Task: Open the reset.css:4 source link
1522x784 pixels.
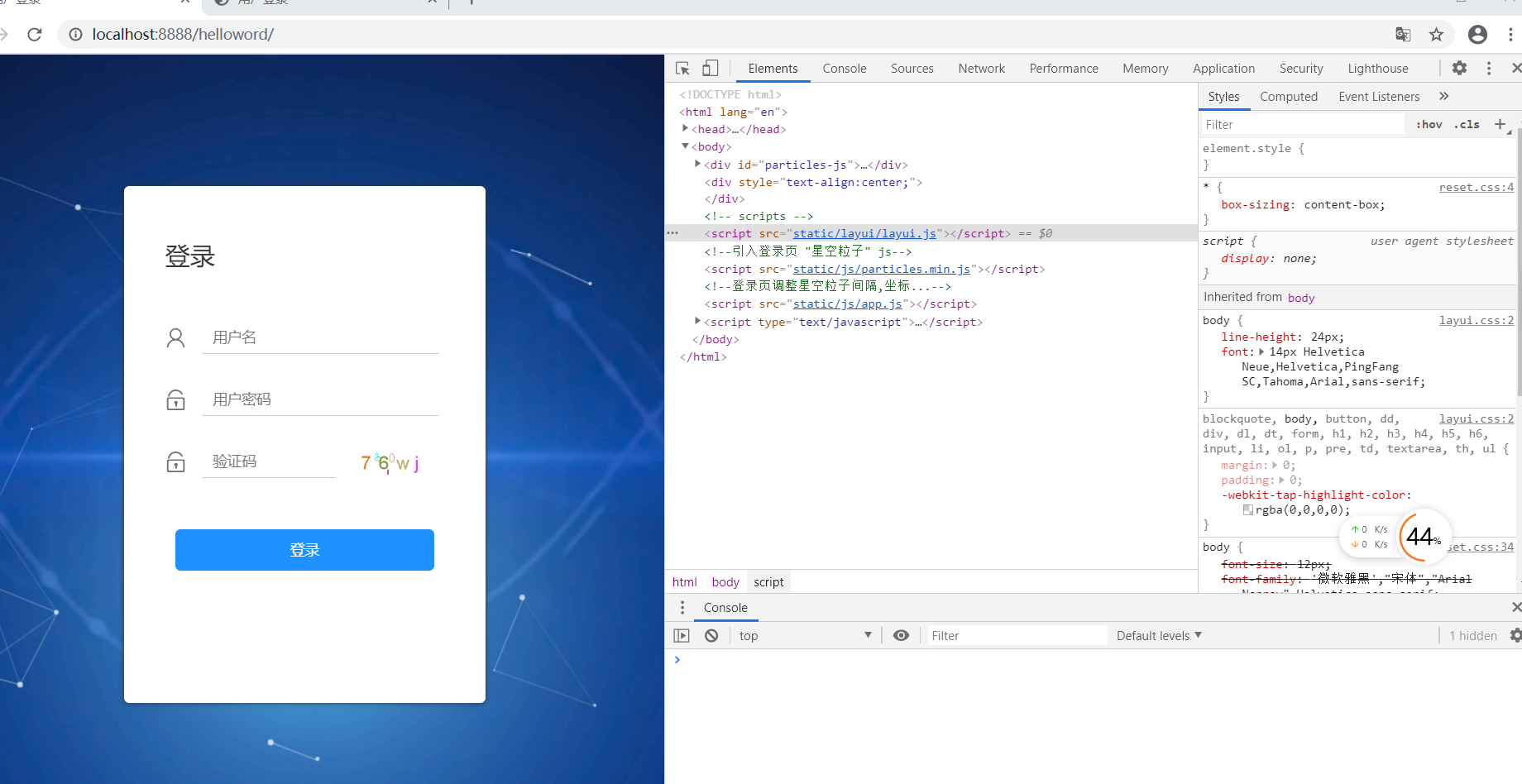Action: click(1477, 187)
